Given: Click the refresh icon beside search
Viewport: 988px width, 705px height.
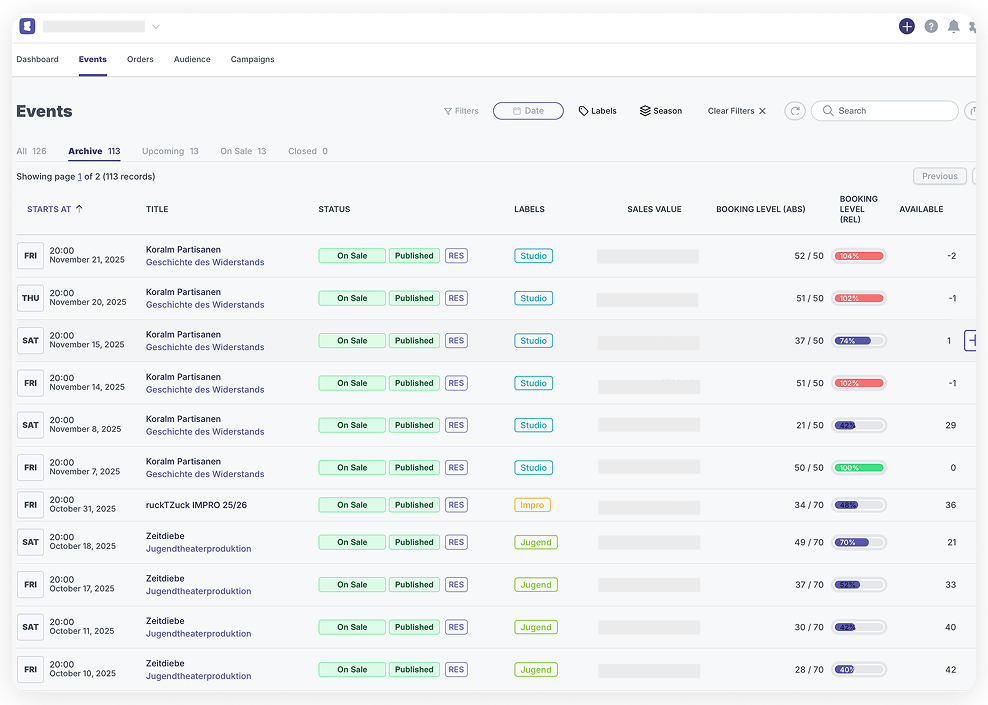Looking at the screenshot, I should (x=795, y=111).
